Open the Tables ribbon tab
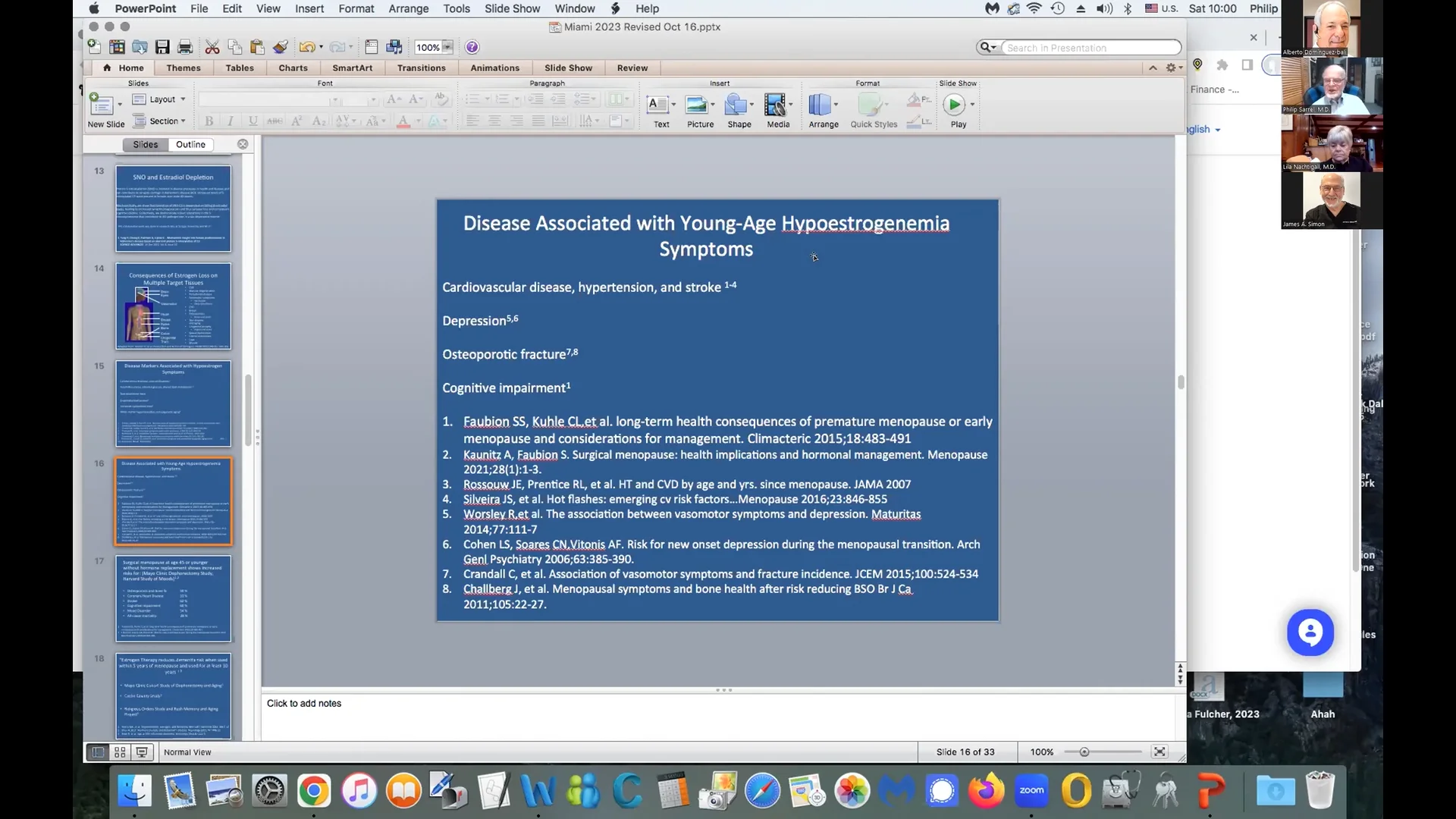 click(240, 67)
